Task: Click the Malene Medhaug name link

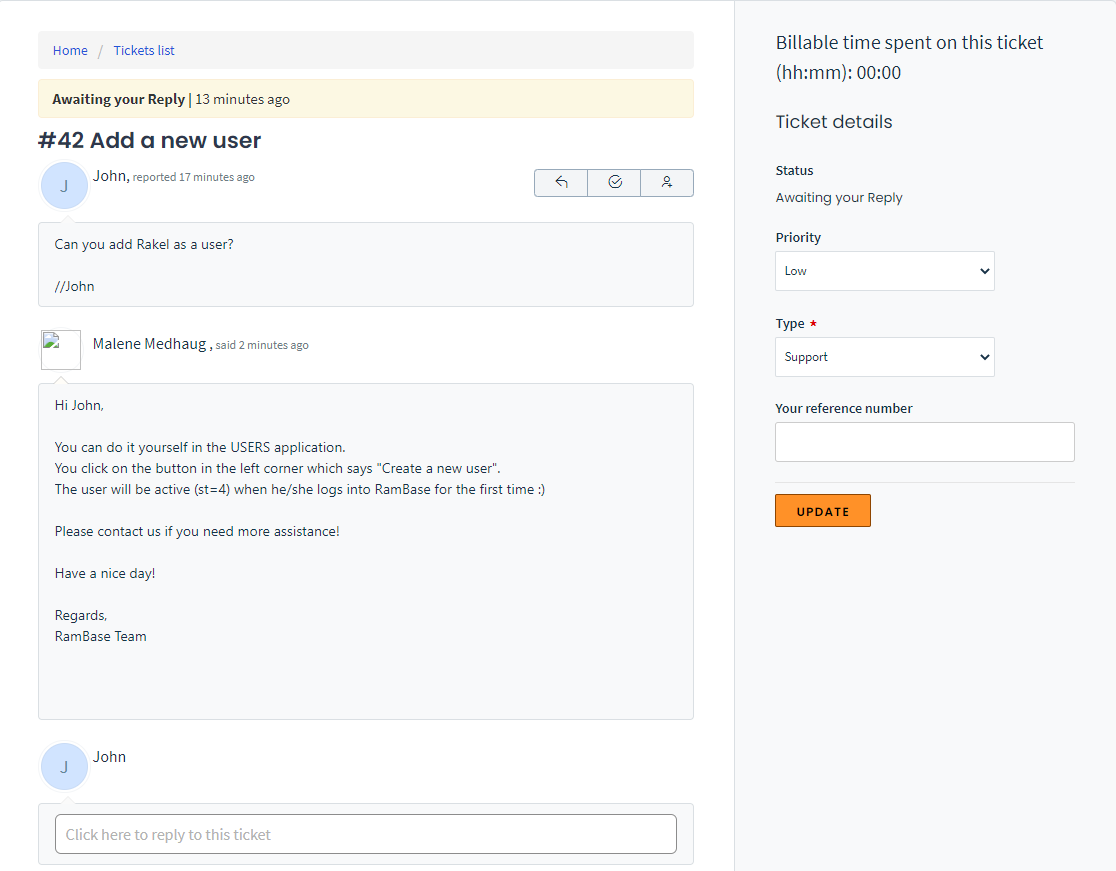Action: (x=150, y=343)
